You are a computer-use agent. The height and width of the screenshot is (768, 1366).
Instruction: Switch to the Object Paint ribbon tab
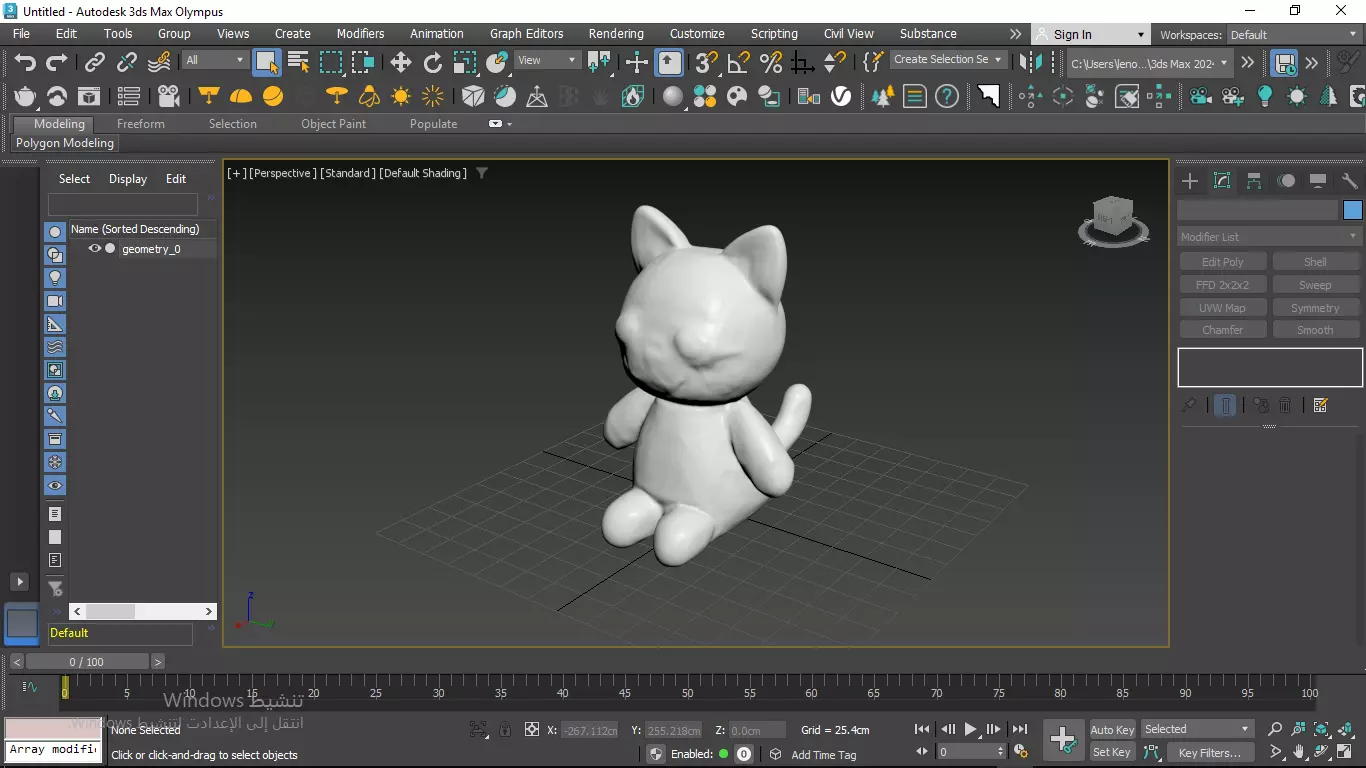pos(334,124)
